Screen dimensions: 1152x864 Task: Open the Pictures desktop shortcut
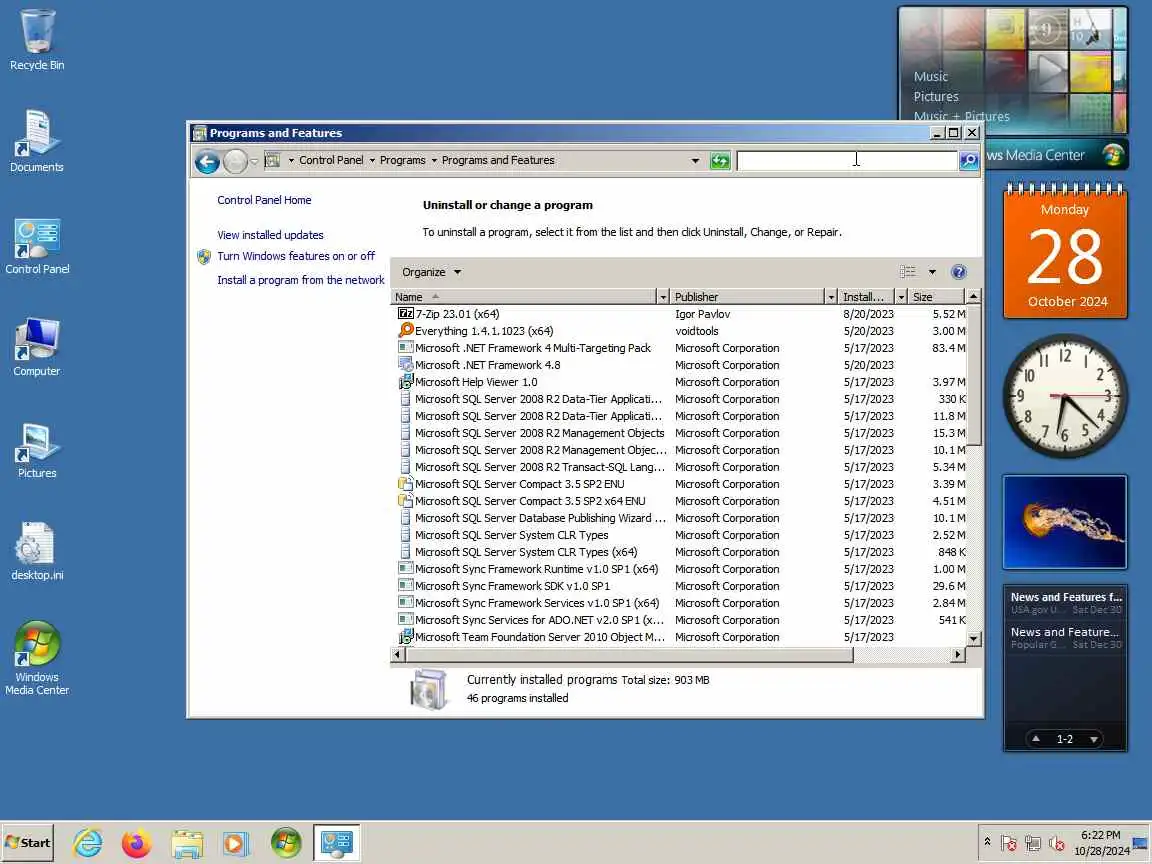(x=37, y=450)
